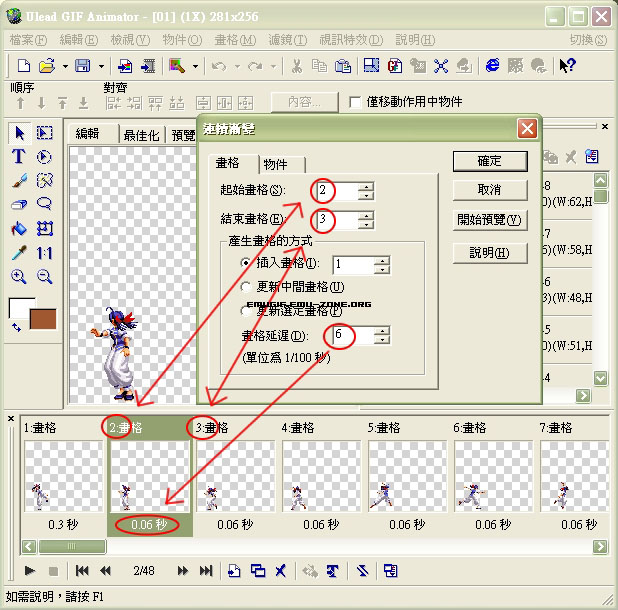
Task: Click the Undo arrow icon
Action: point(219,66)
